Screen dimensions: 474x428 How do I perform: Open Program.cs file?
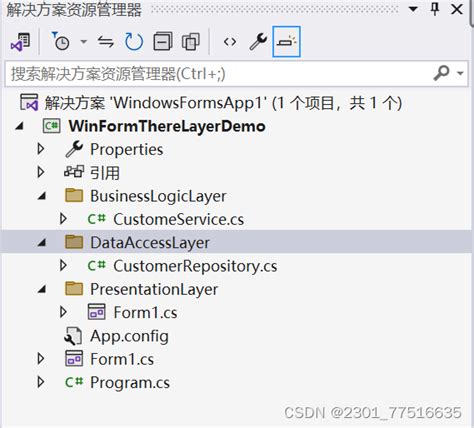[x=130, y=383]
